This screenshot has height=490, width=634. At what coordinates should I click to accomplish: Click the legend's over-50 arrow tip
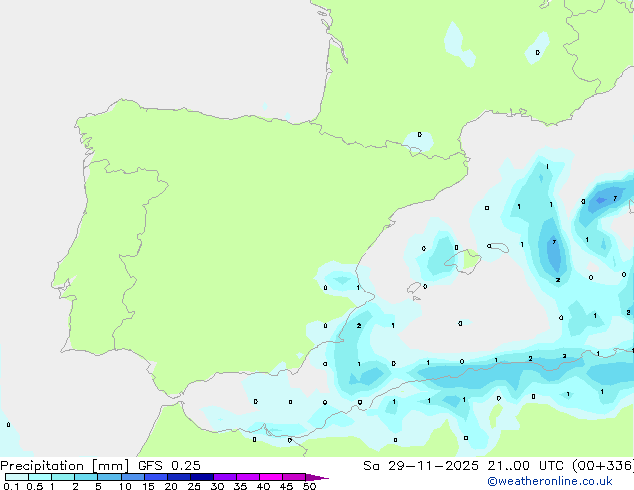pyautogui.click(x=317, y=477)
